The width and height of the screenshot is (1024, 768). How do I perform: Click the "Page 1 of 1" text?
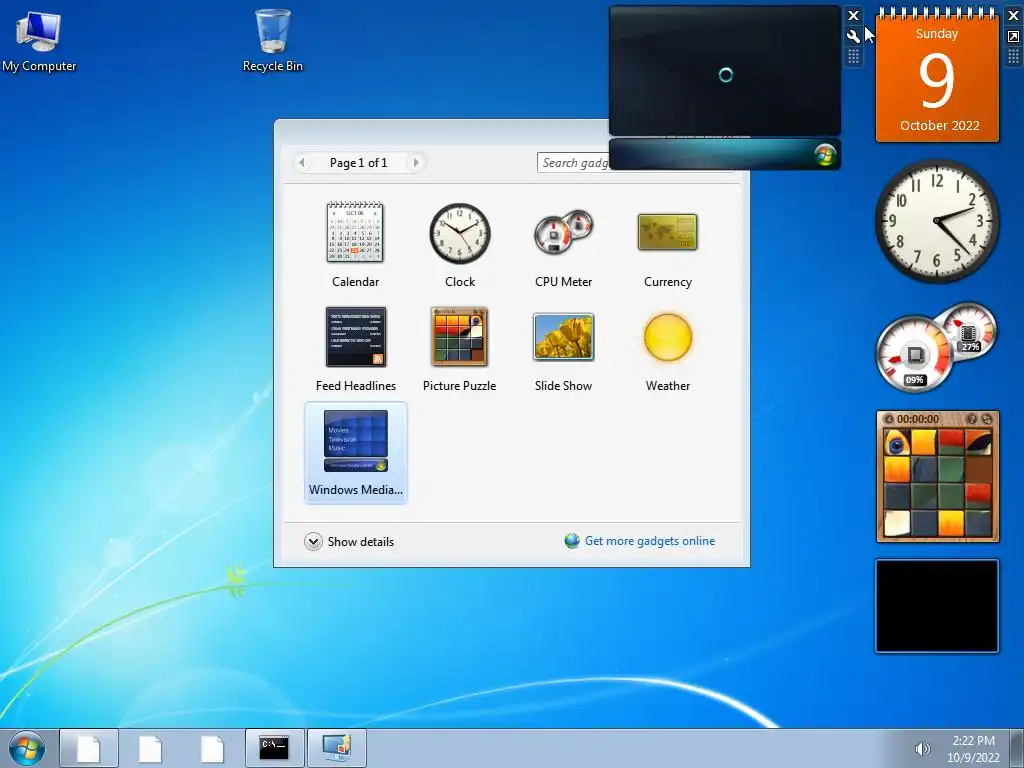358,163
